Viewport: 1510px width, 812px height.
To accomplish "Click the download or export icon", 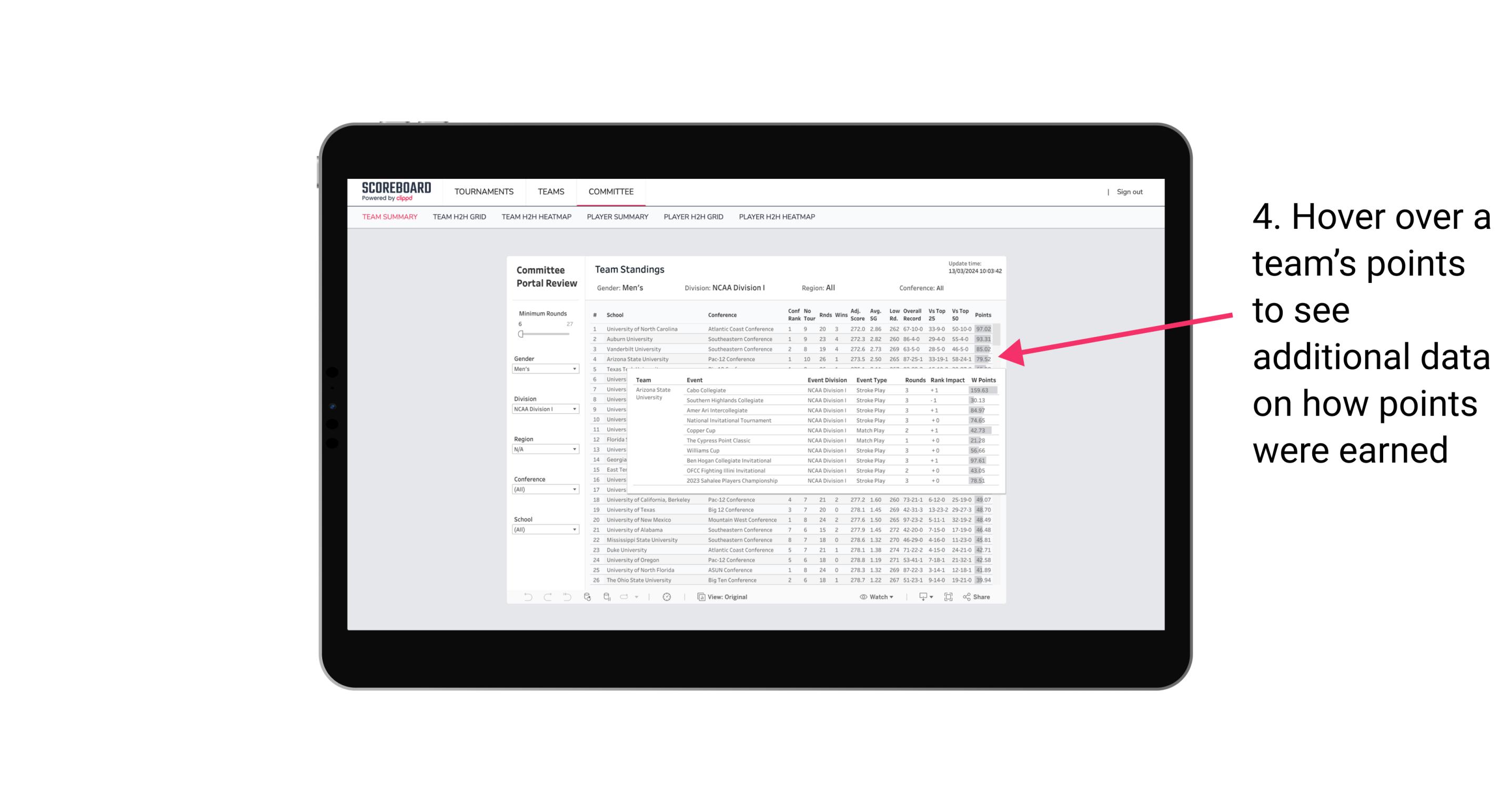I will pos(922,597).
